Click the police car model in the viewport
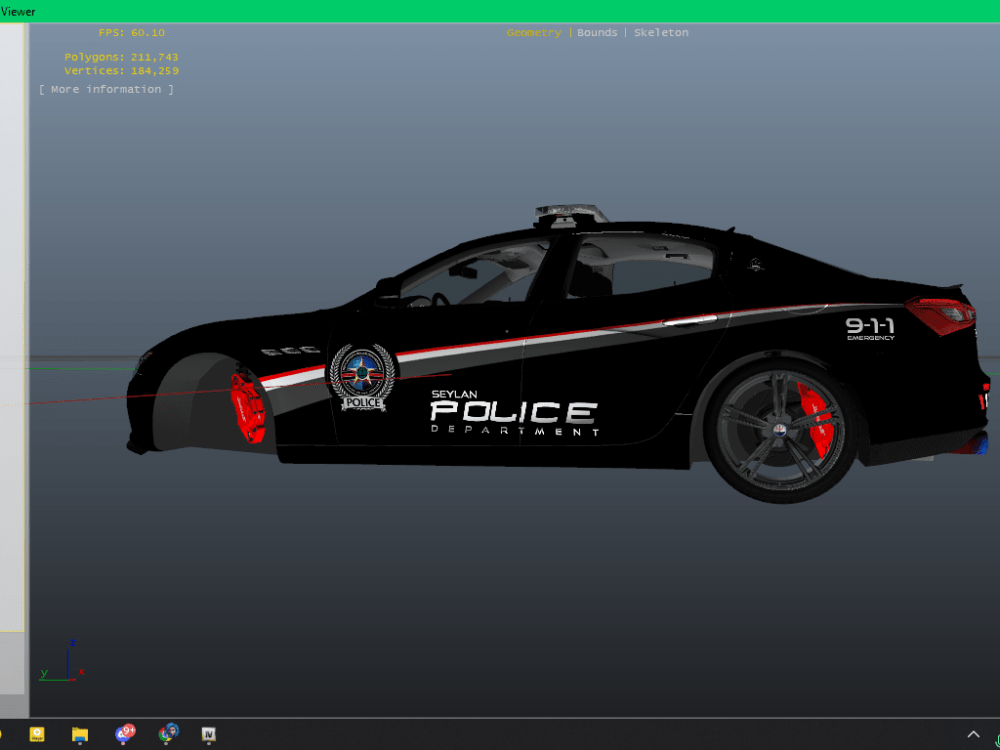The width and height of the screenshot is (1000, 750). (550, 380)
